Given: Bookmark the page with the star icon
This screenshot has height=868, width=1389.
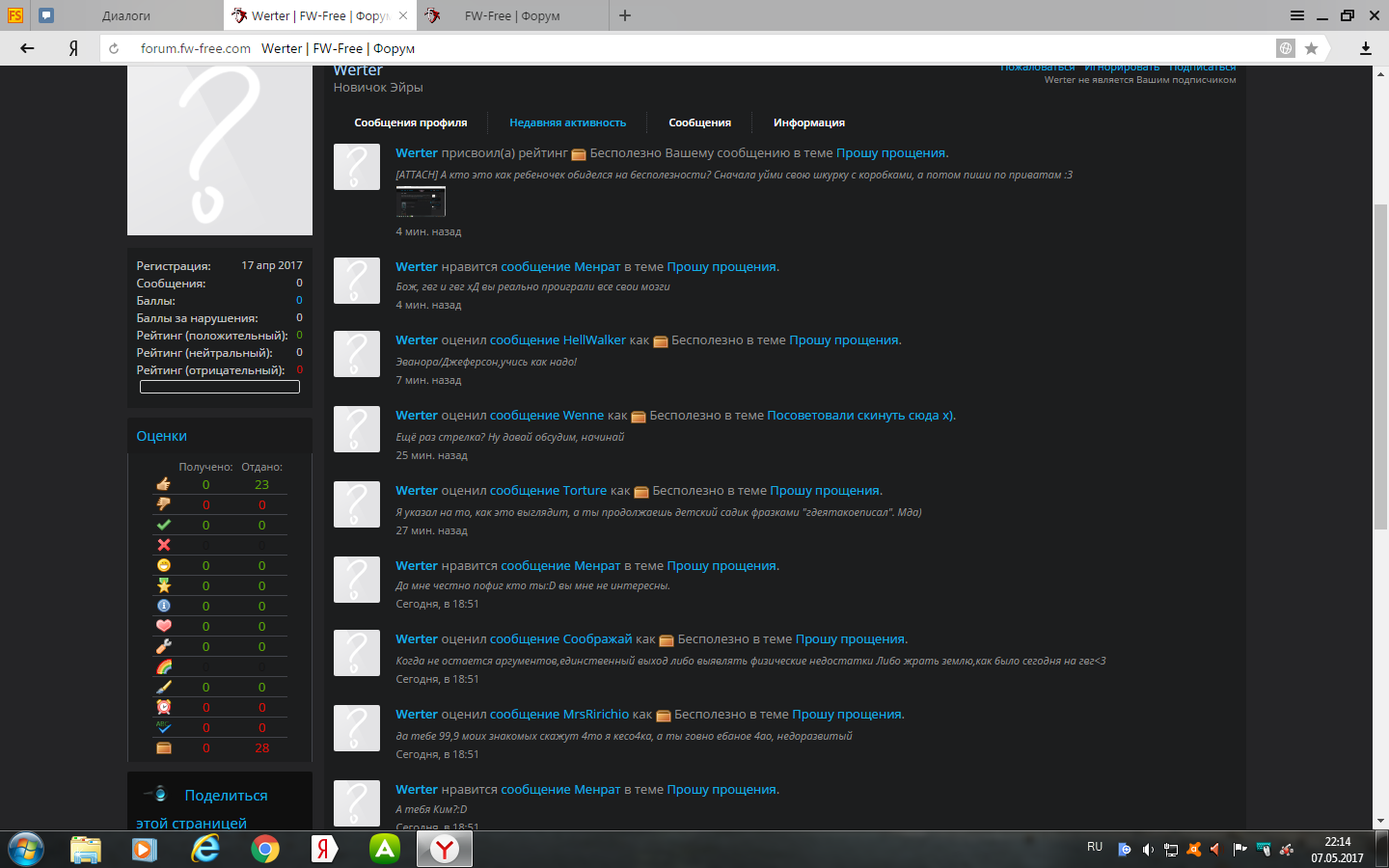Looking at the screenshot, I should pyautogui.click(x=1311, y=48).
